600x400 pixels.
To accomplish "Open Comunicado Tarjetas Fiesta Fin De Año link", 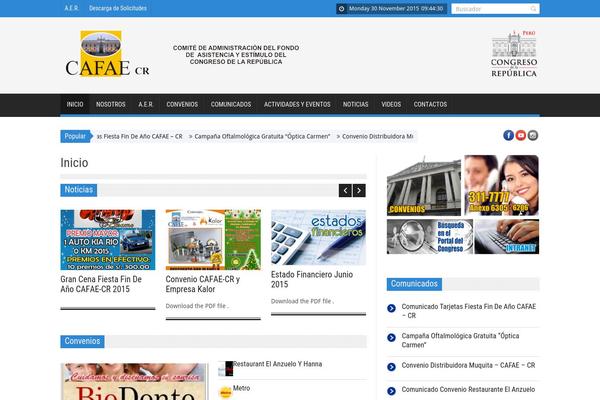I will click(x=468, y=311).
